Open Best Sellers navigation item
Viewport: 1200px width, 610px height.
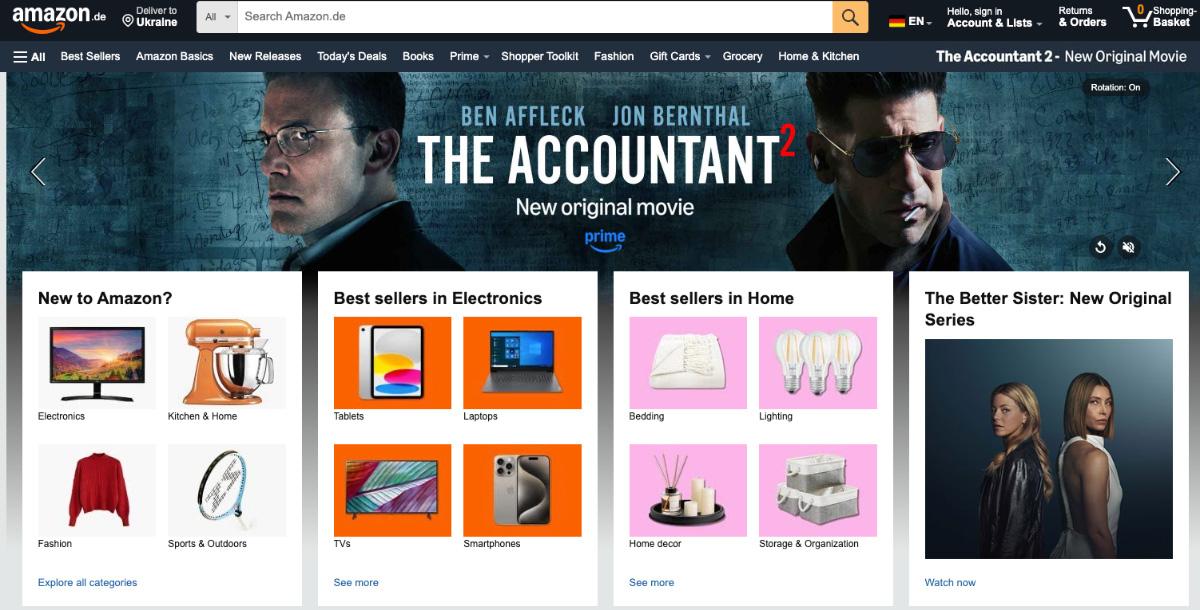click(x=90, y=57)
